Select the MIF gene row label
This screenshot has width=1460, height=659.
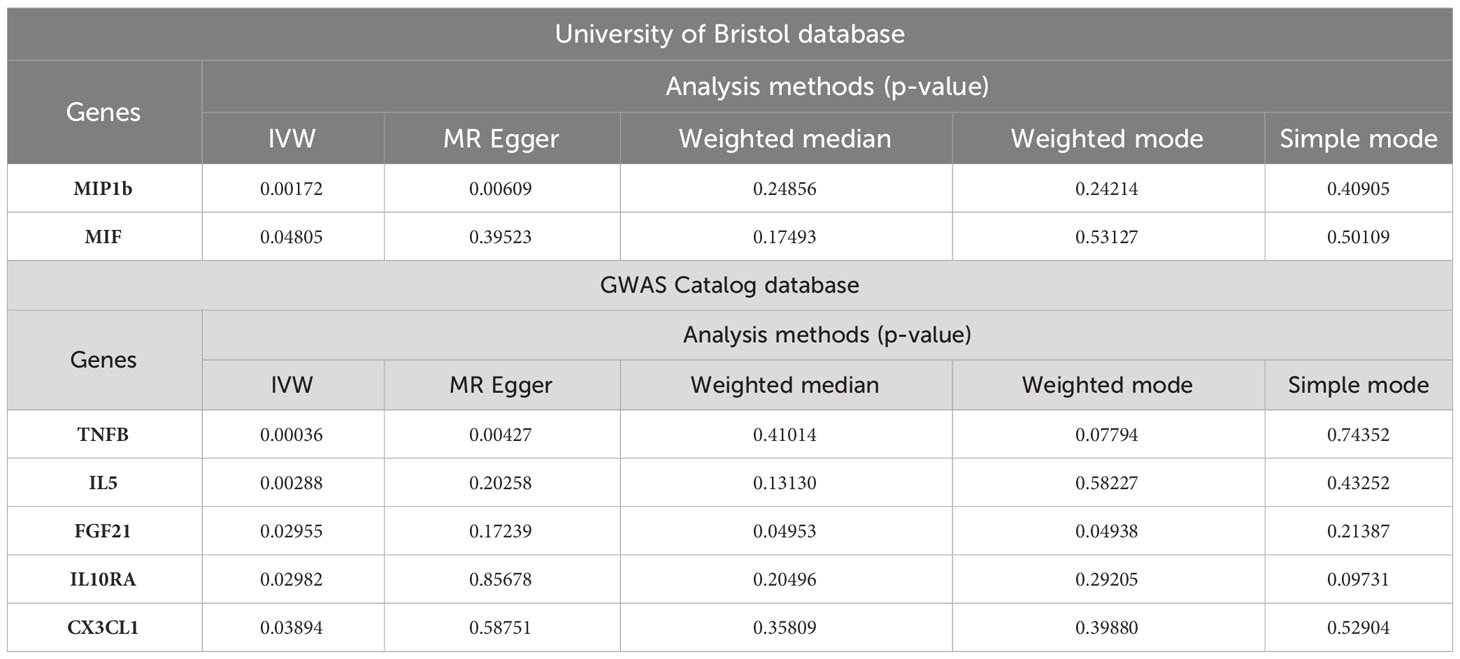point(104,238)
